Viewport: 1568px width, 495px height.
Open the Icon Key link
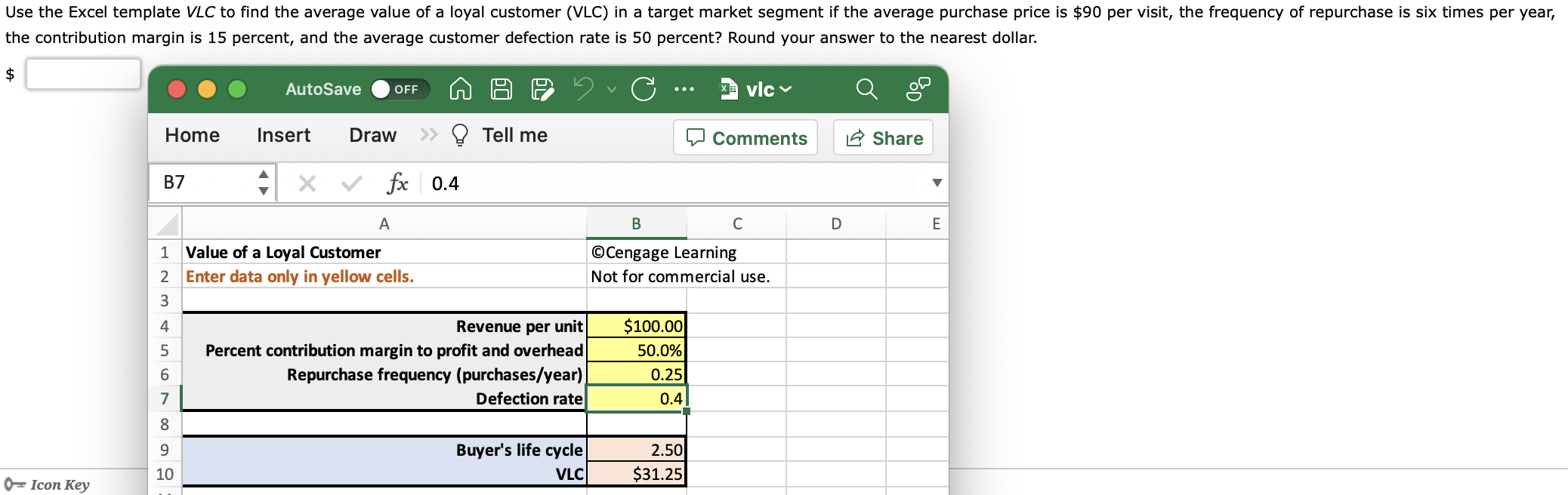click(x=47, y=484)
